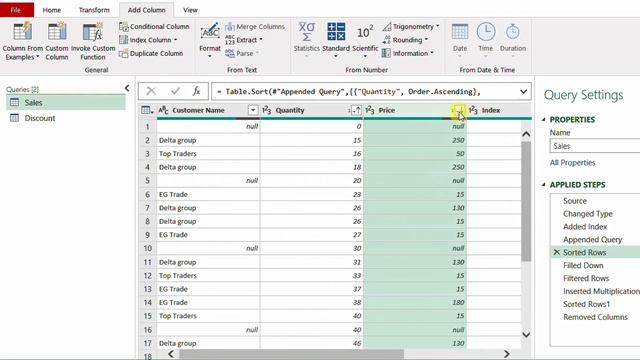Switch to the Home tab
The image size is (640, 360).
51,10
